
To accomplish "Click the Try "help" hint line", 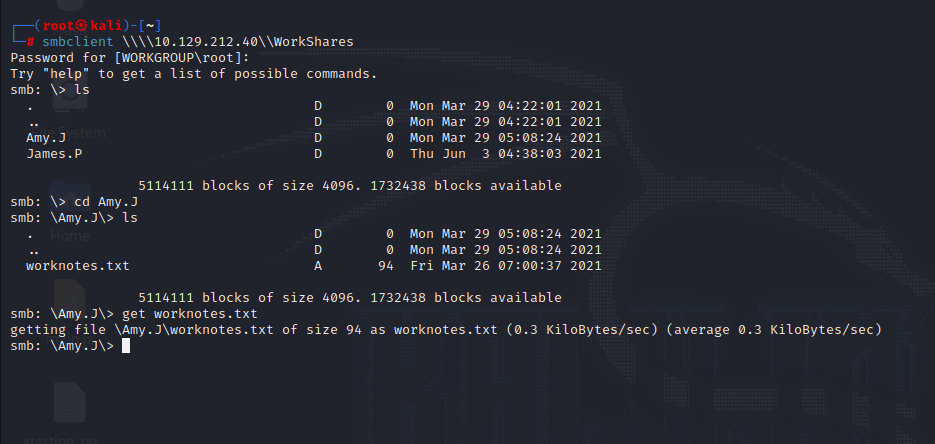I will click(194, 74).
